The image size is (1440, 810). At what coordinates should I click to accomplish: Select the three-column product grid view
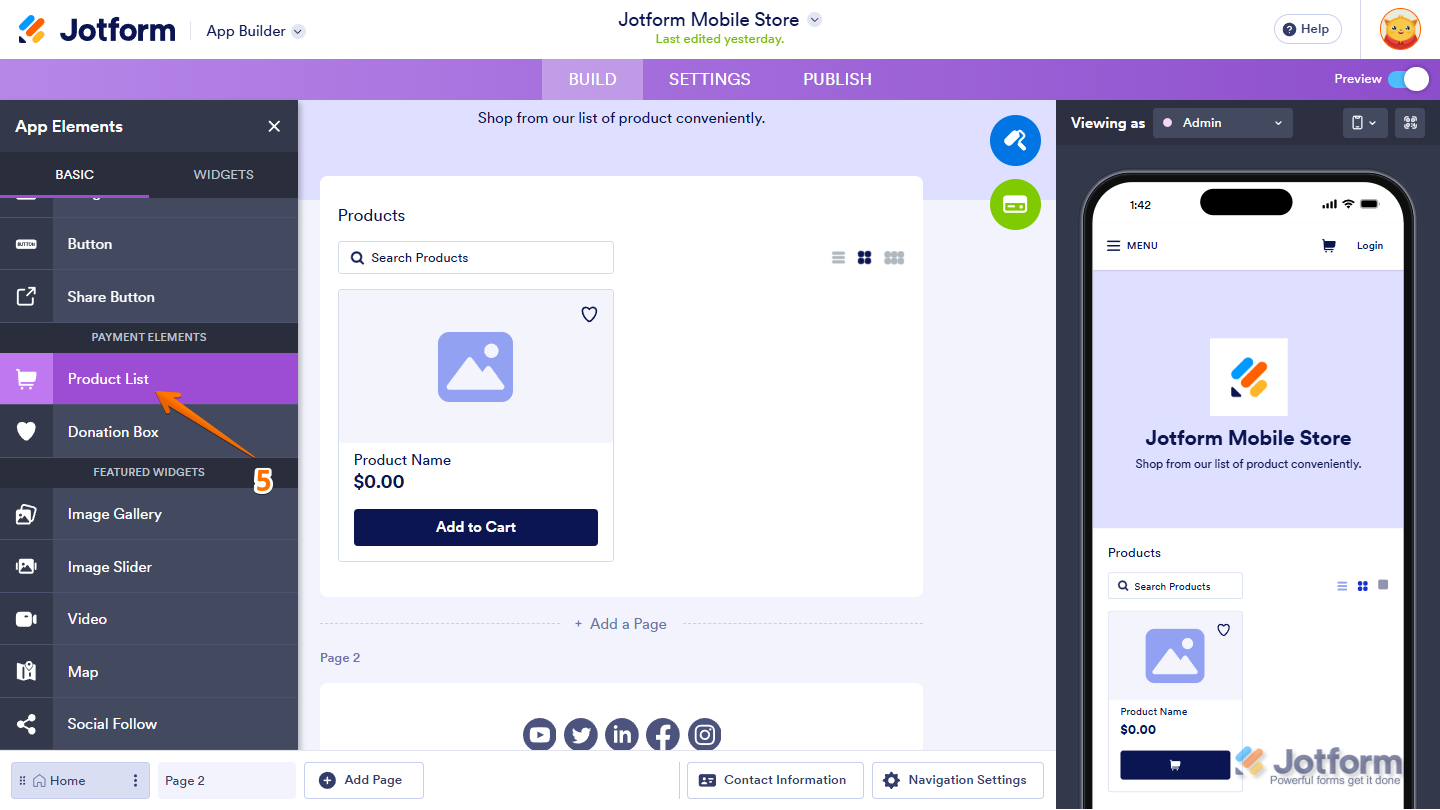pos(893,257)
